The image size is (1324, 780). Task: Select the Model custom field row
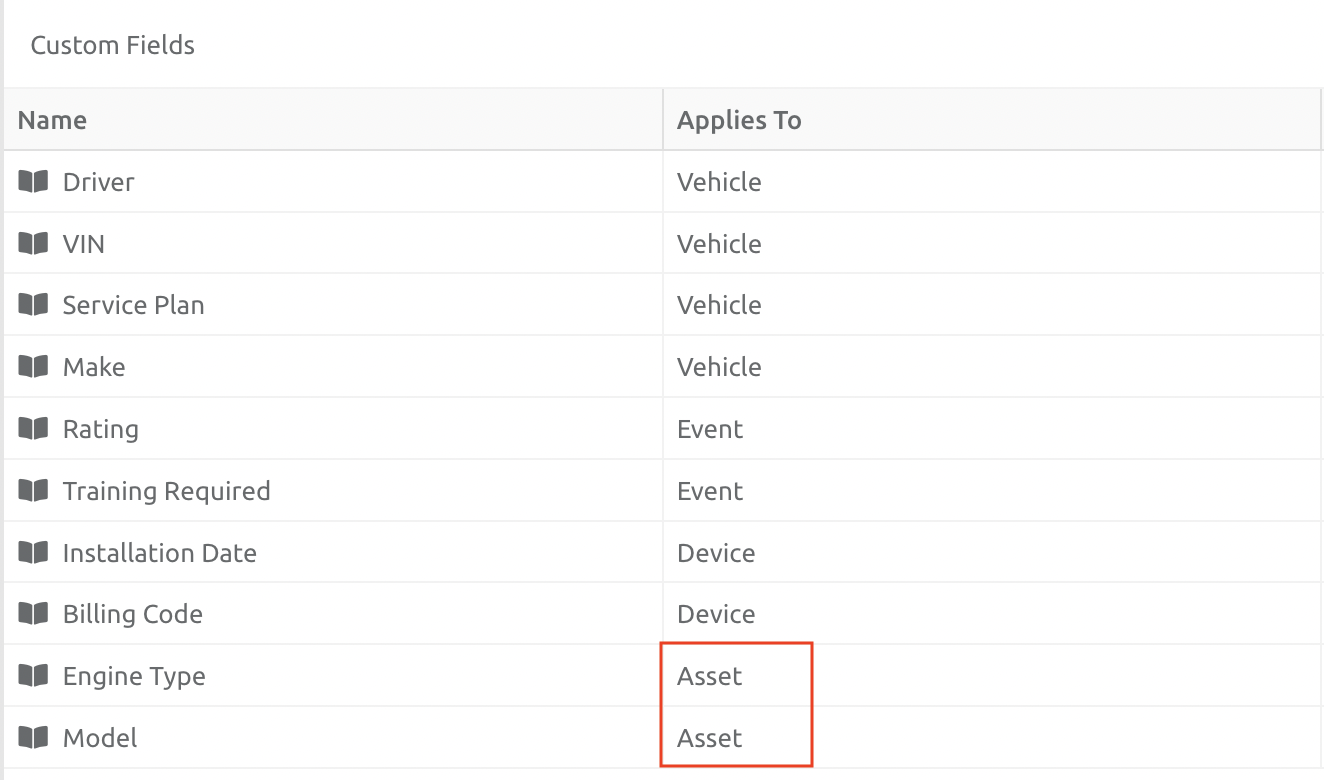click(x=101, y=737)
